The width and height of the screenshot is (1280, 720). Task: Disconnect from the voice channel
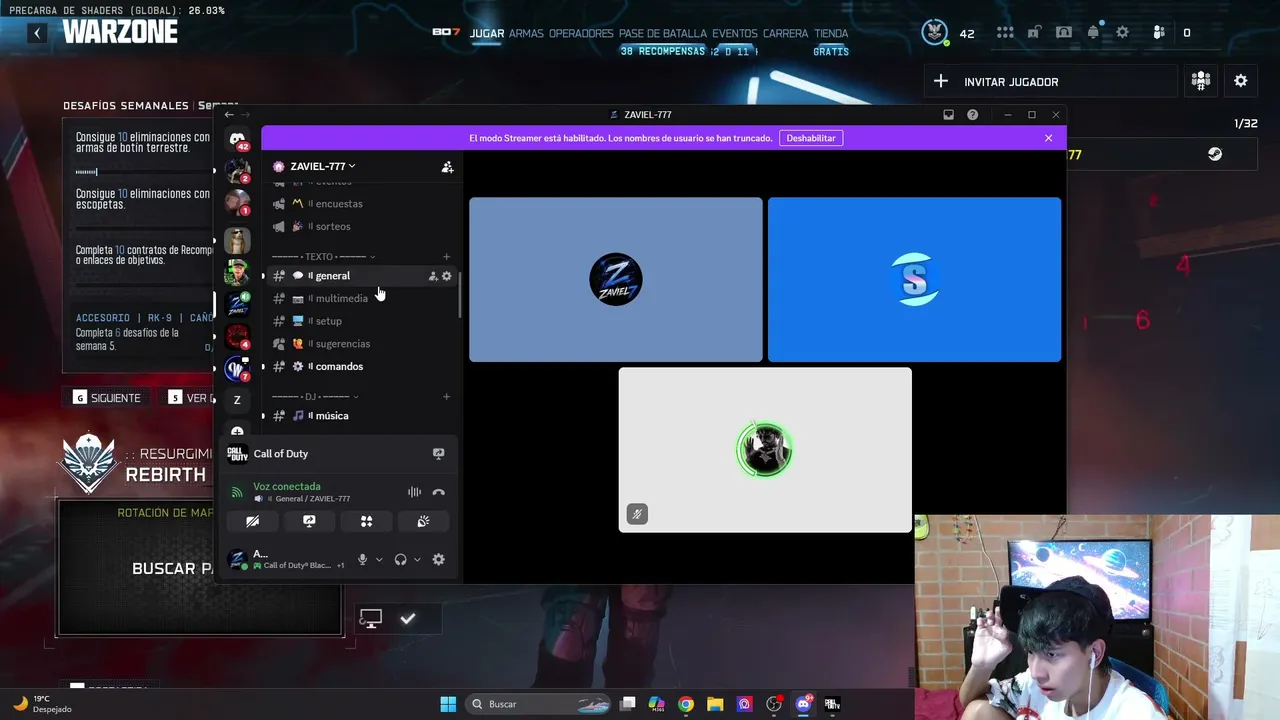[438, 492]
